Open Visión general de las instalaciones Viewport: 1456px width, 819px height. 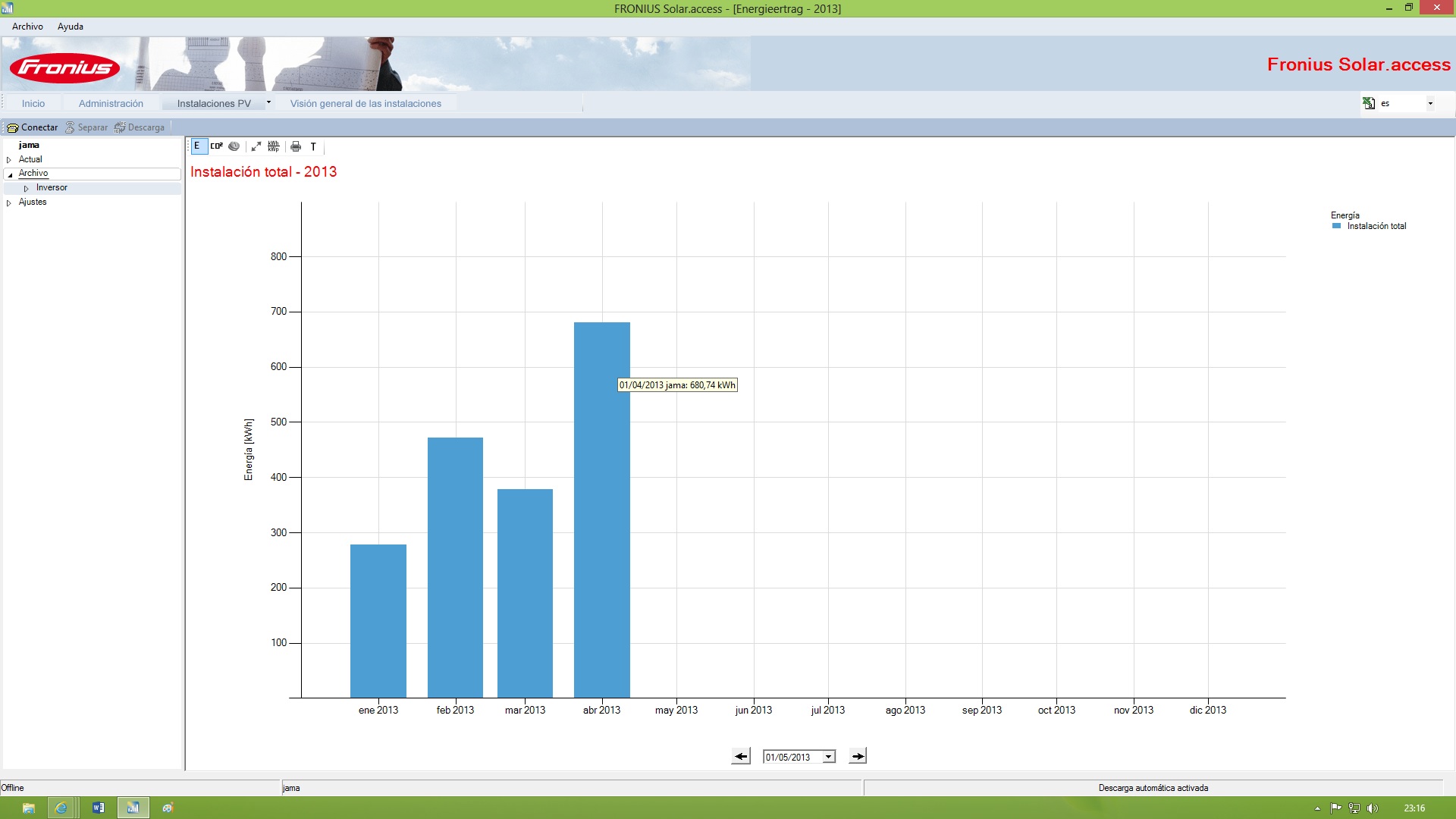coord(366,104)
